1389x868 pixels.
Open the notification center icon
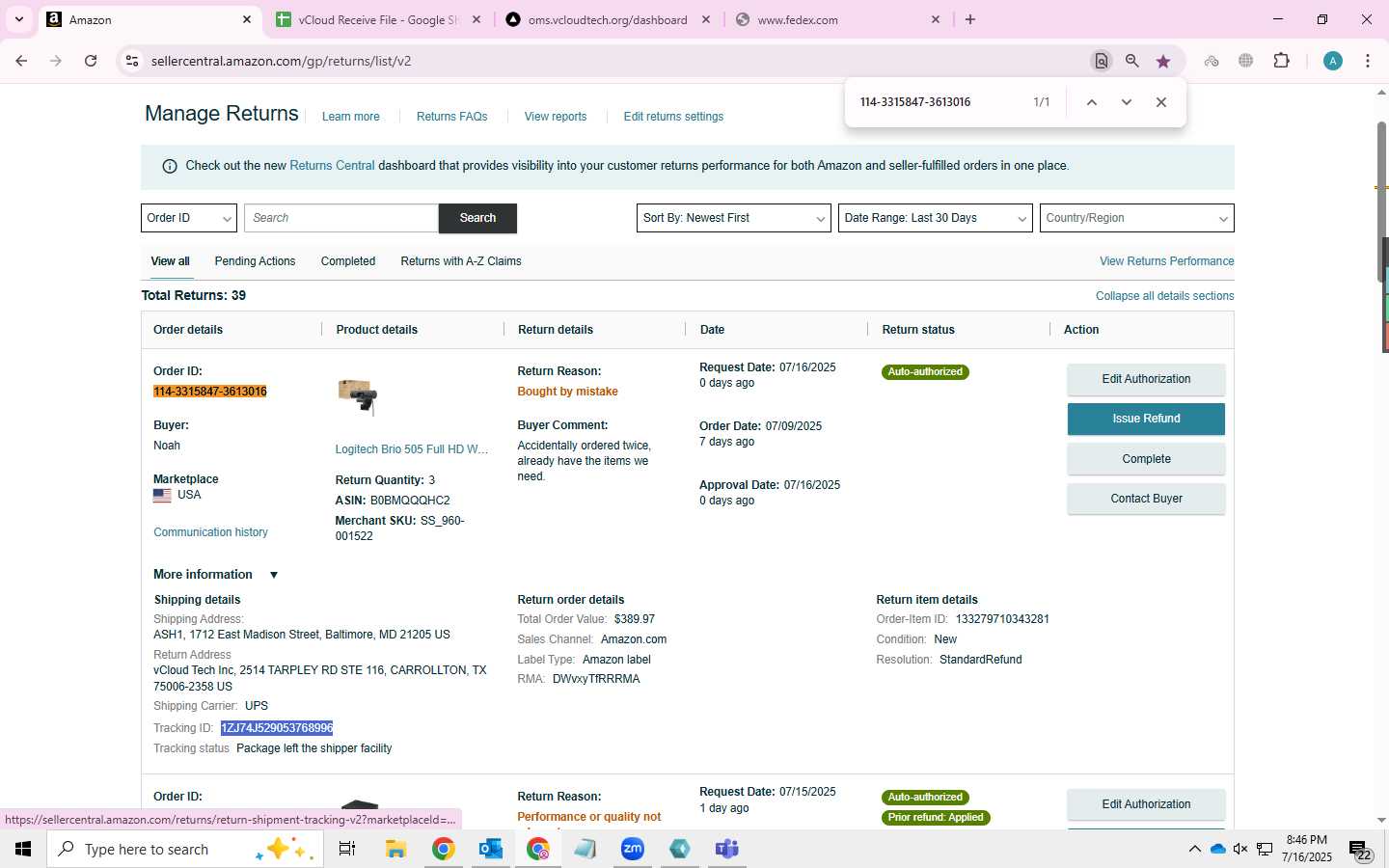click(1360, 851)
